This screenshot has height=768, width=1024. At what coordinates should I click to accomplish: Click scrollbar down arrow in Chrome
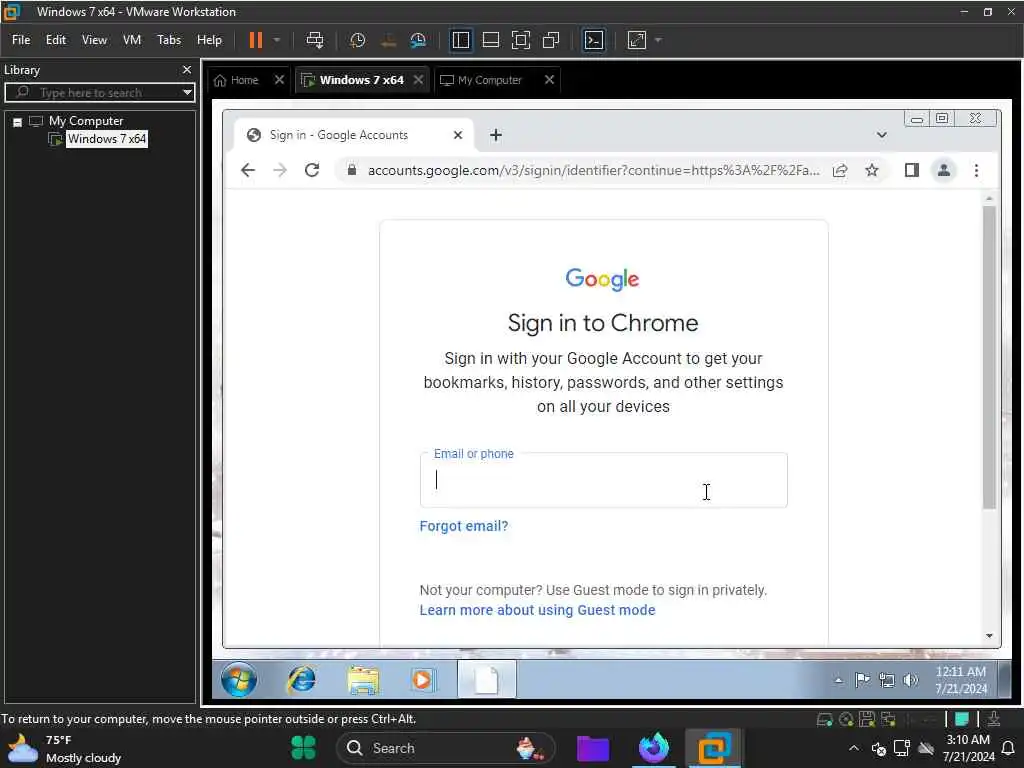[989, 636]
